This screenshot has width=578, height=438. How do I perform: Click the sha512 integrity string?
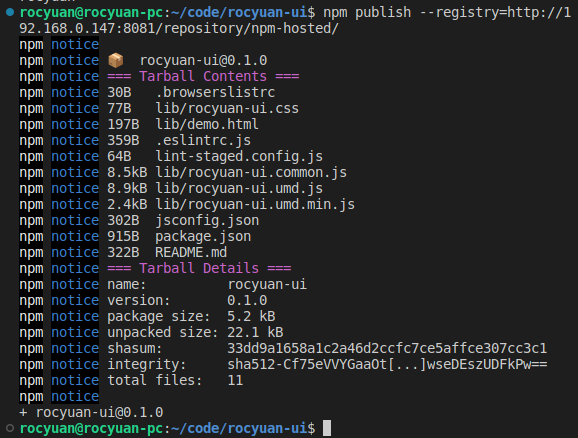point(387,364)
